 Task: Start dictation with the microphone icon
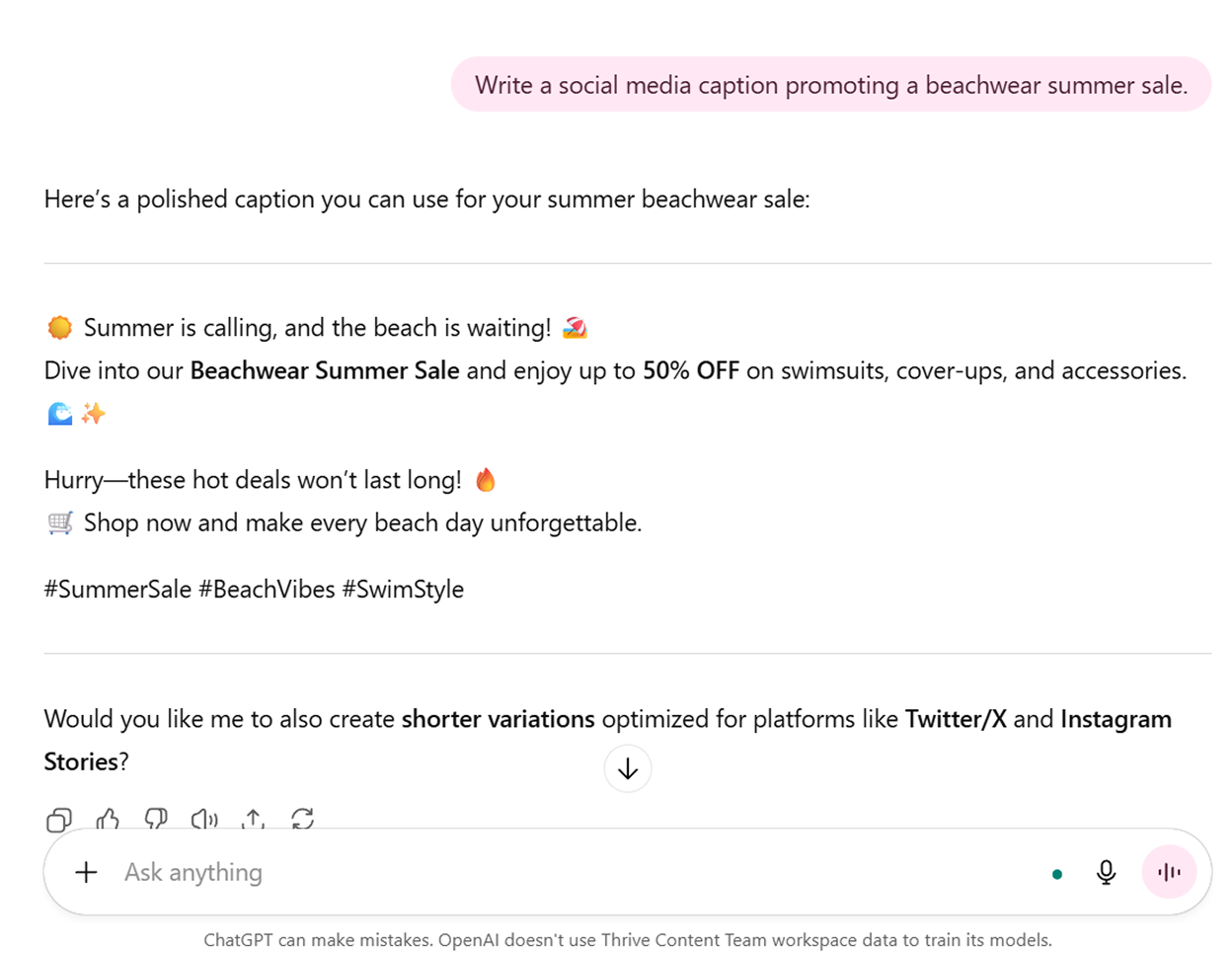pyautogui.click(x=1106, y=872)
